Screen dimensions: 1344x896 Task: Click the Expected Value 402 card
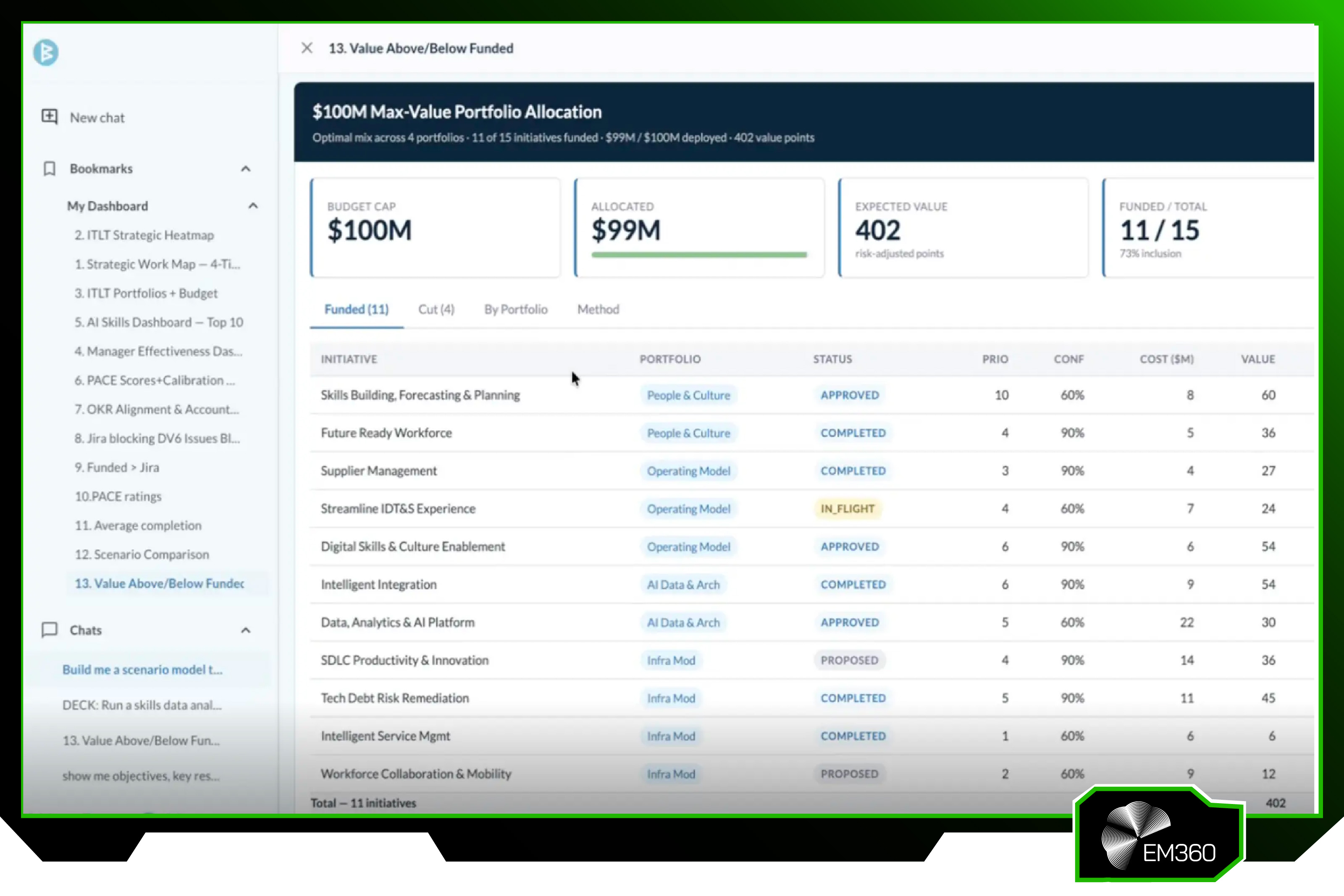[963, 228]
